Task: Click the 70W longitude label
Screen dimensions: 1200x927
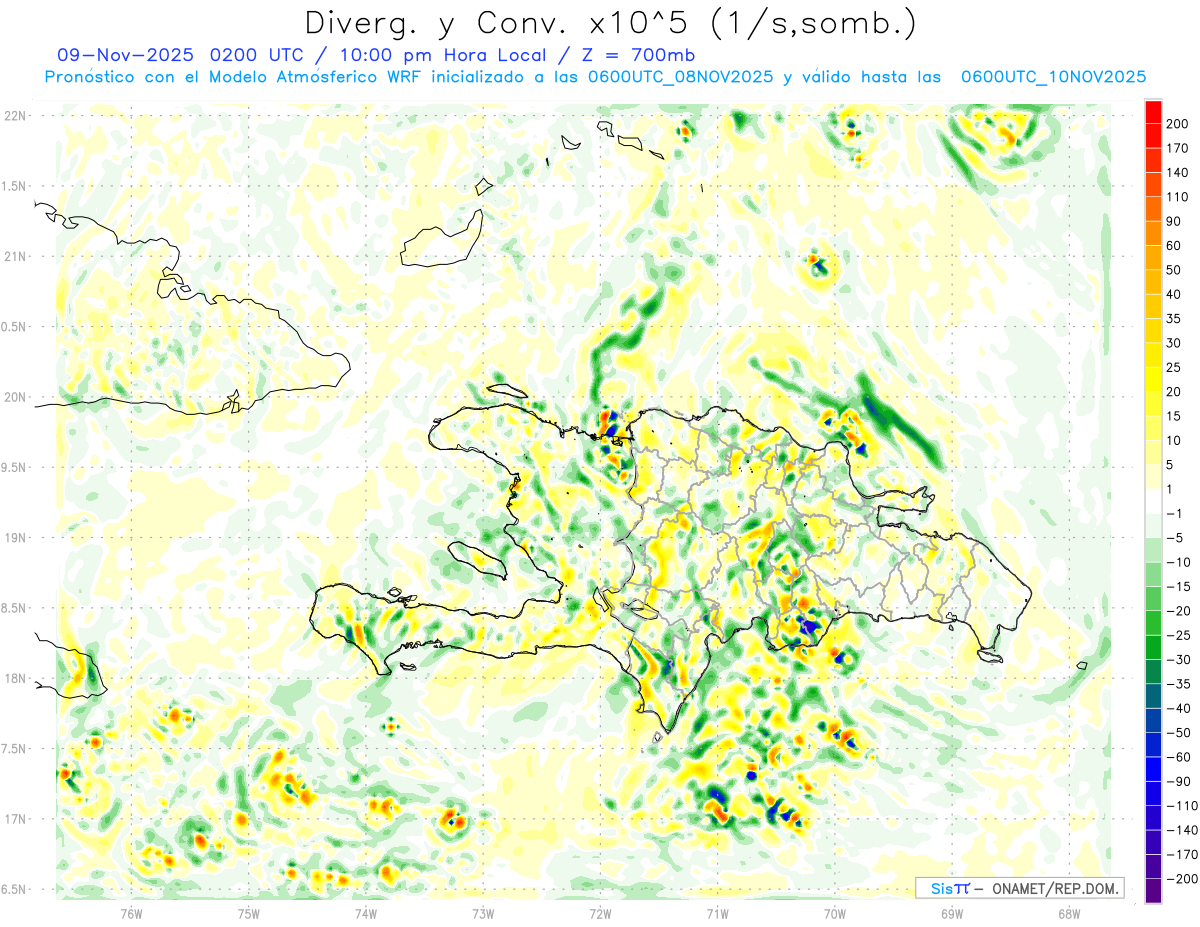Action: [x=835, y=914]
